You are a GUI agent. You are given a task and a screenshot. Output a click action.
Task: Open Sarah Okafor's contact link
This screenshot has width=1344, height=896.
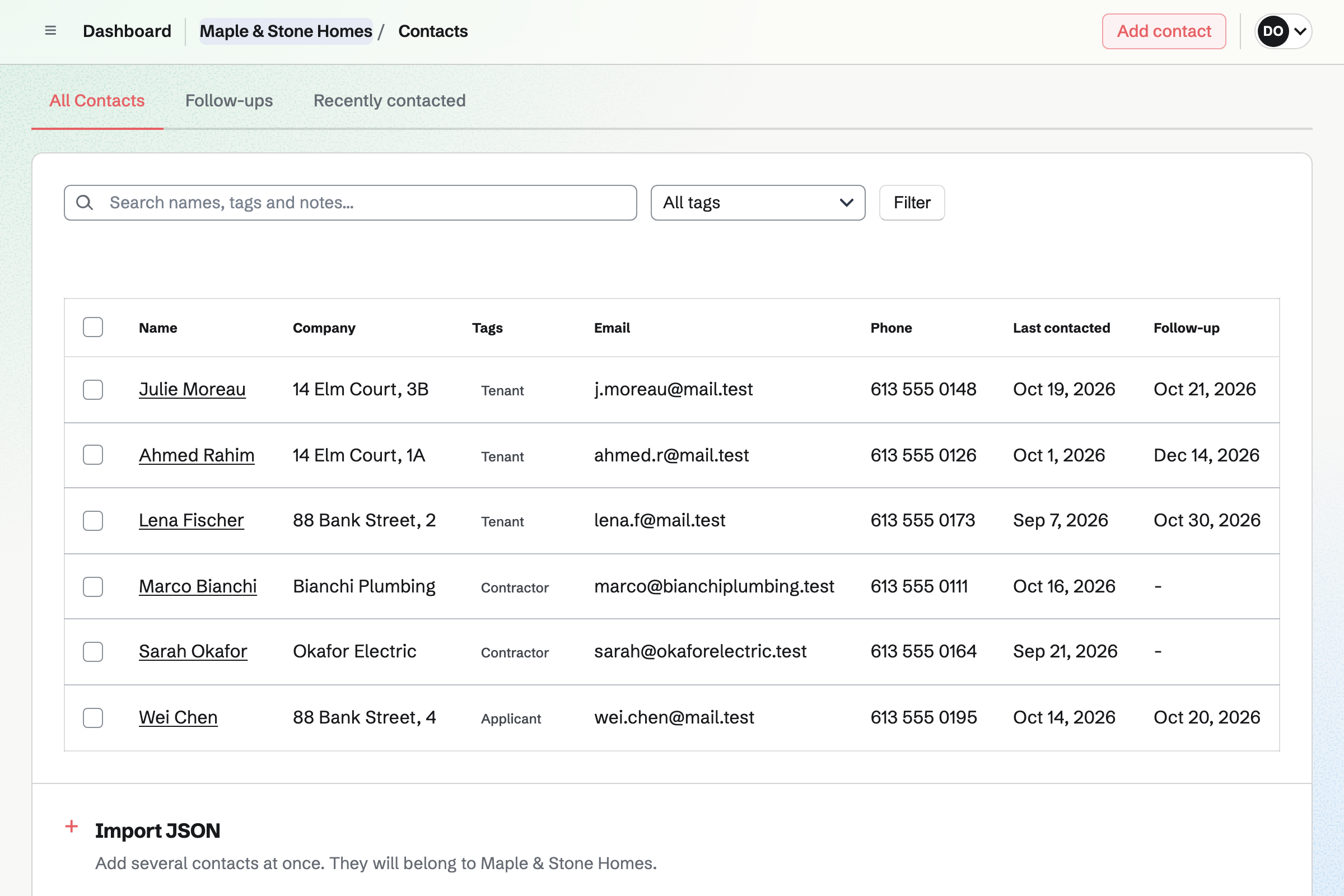193,651
